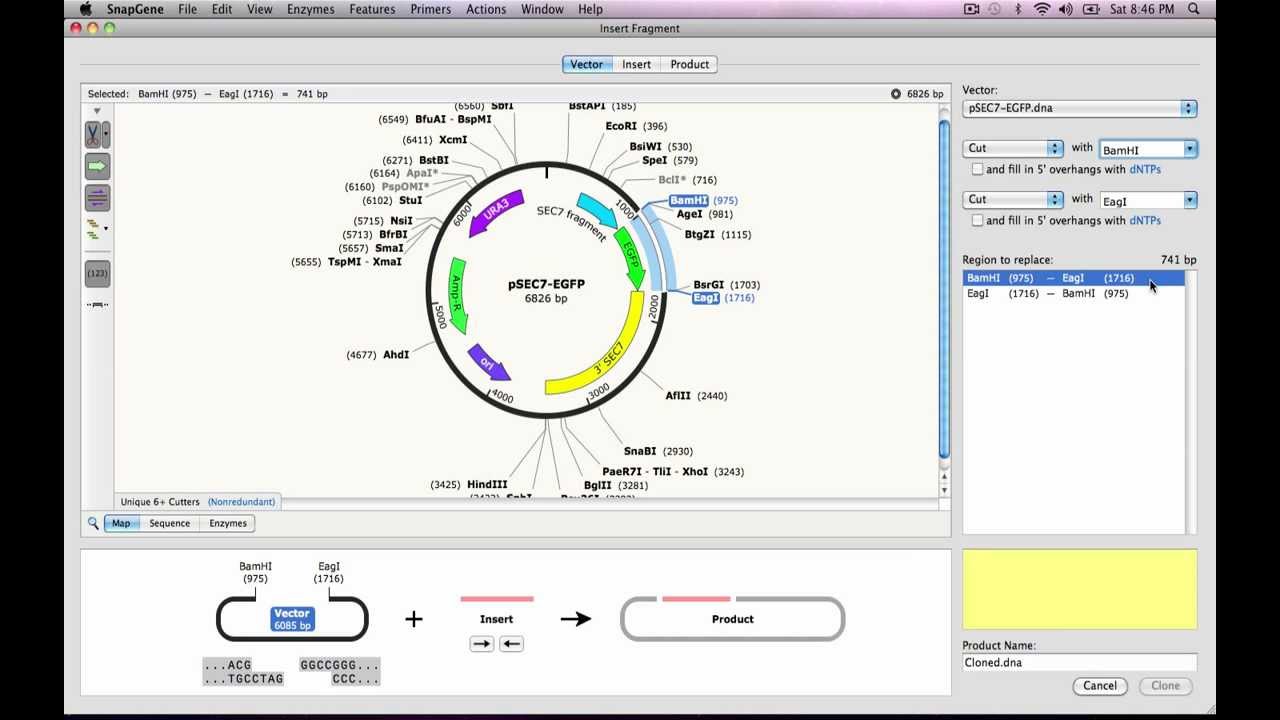Enable fill in 5' overhangs for BamHI cut

coord(977,169)
